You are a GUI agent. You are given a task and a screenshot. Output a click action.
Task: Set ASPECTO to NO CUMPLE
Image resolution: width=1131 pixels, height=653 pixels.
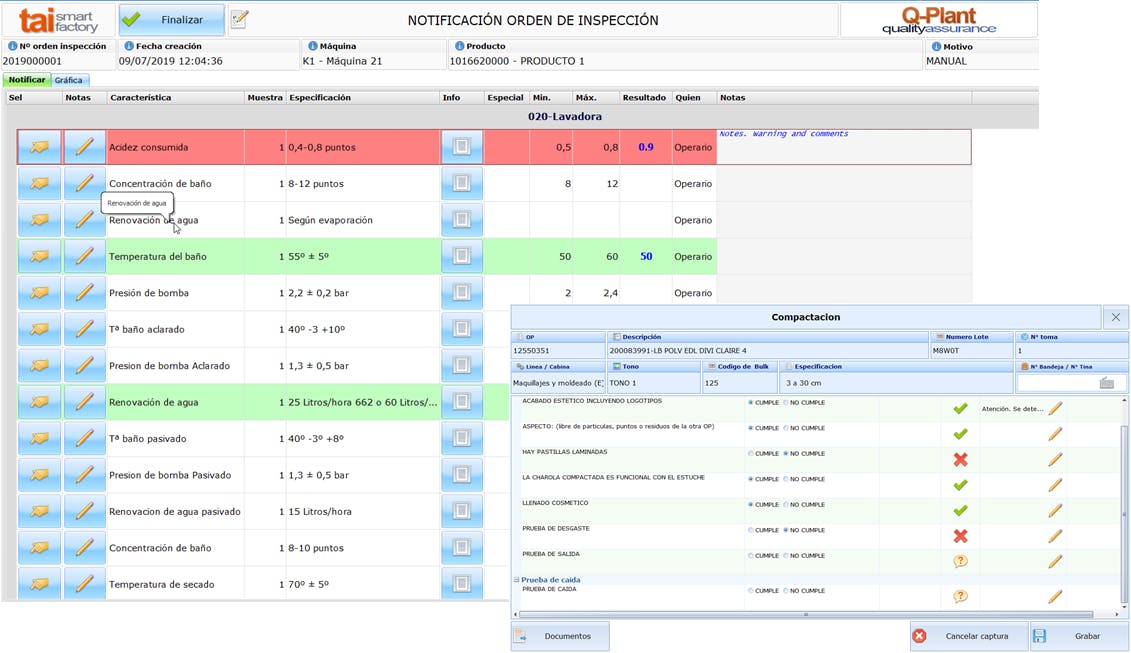785,428
